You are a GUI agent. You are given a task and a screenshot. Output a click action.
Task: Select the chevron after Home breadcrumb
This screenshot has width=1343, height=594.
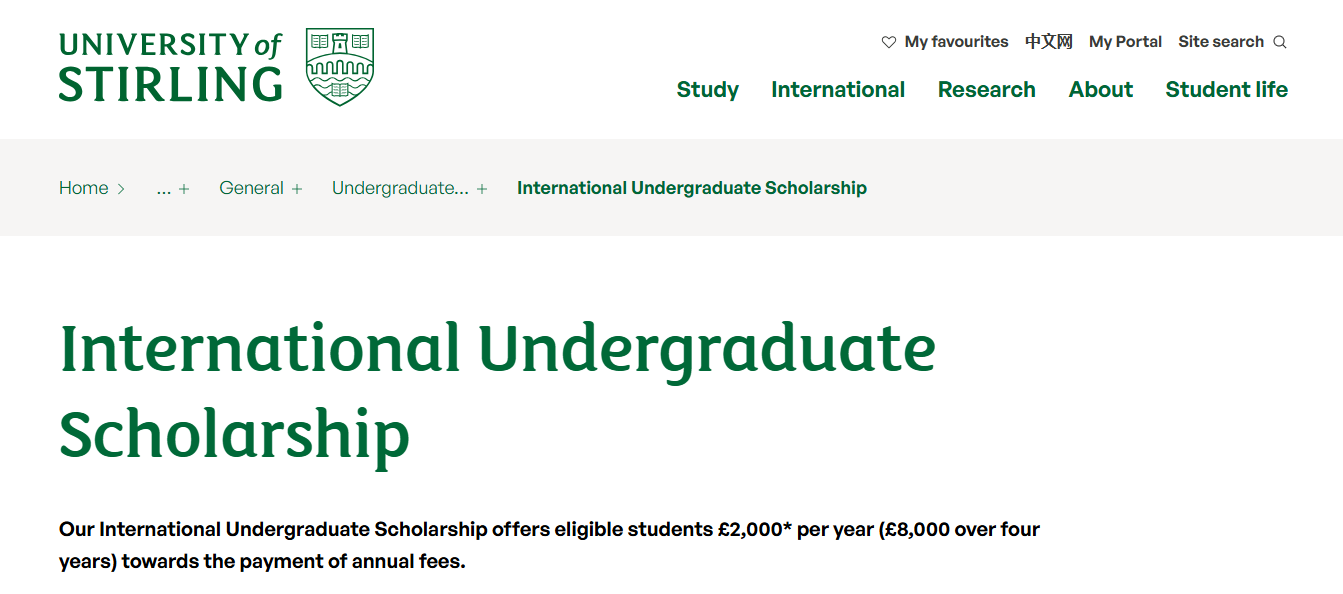[x=121, y=188]
